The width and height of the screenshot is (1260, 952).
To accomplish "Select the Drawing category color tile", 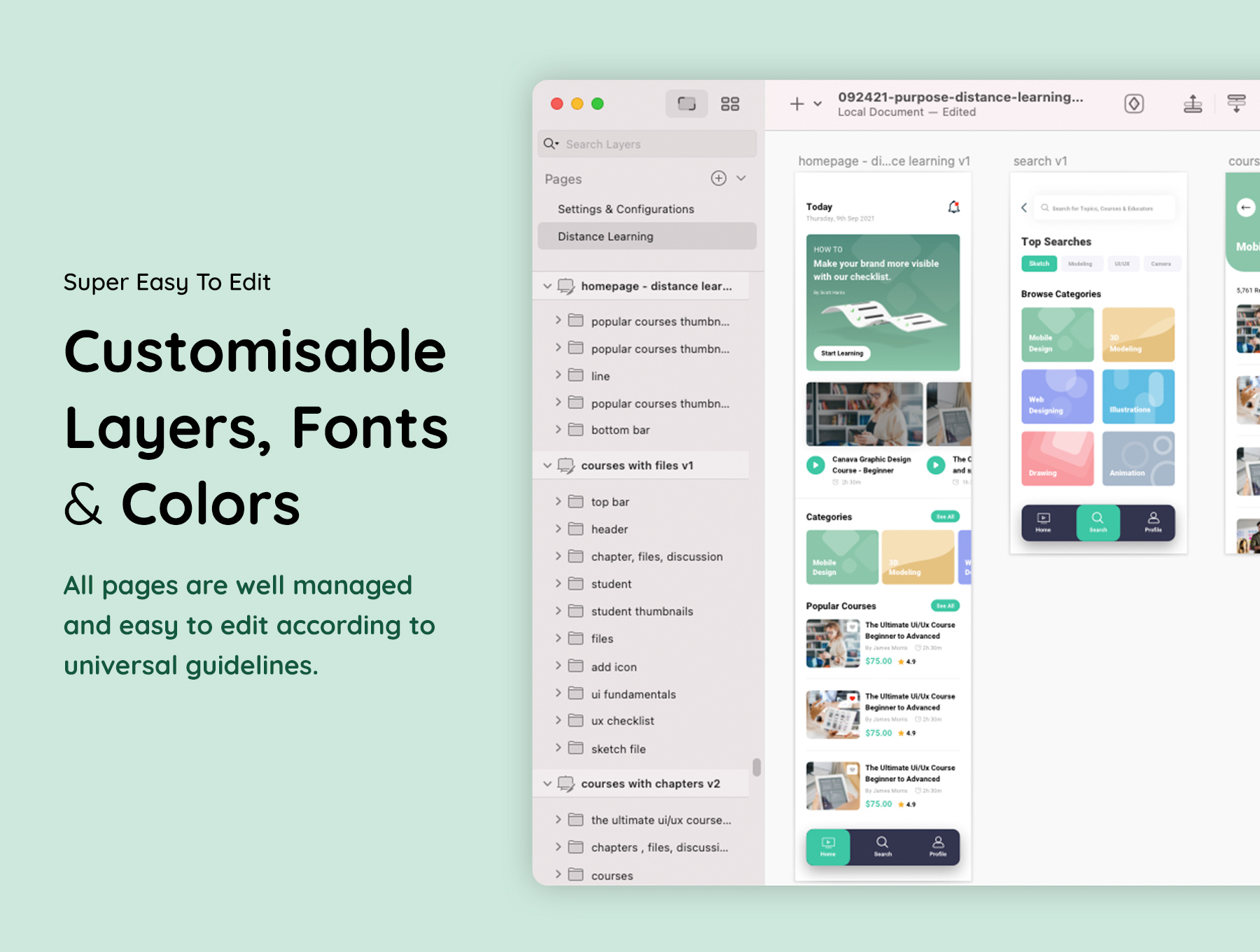I will (1057, 458).
